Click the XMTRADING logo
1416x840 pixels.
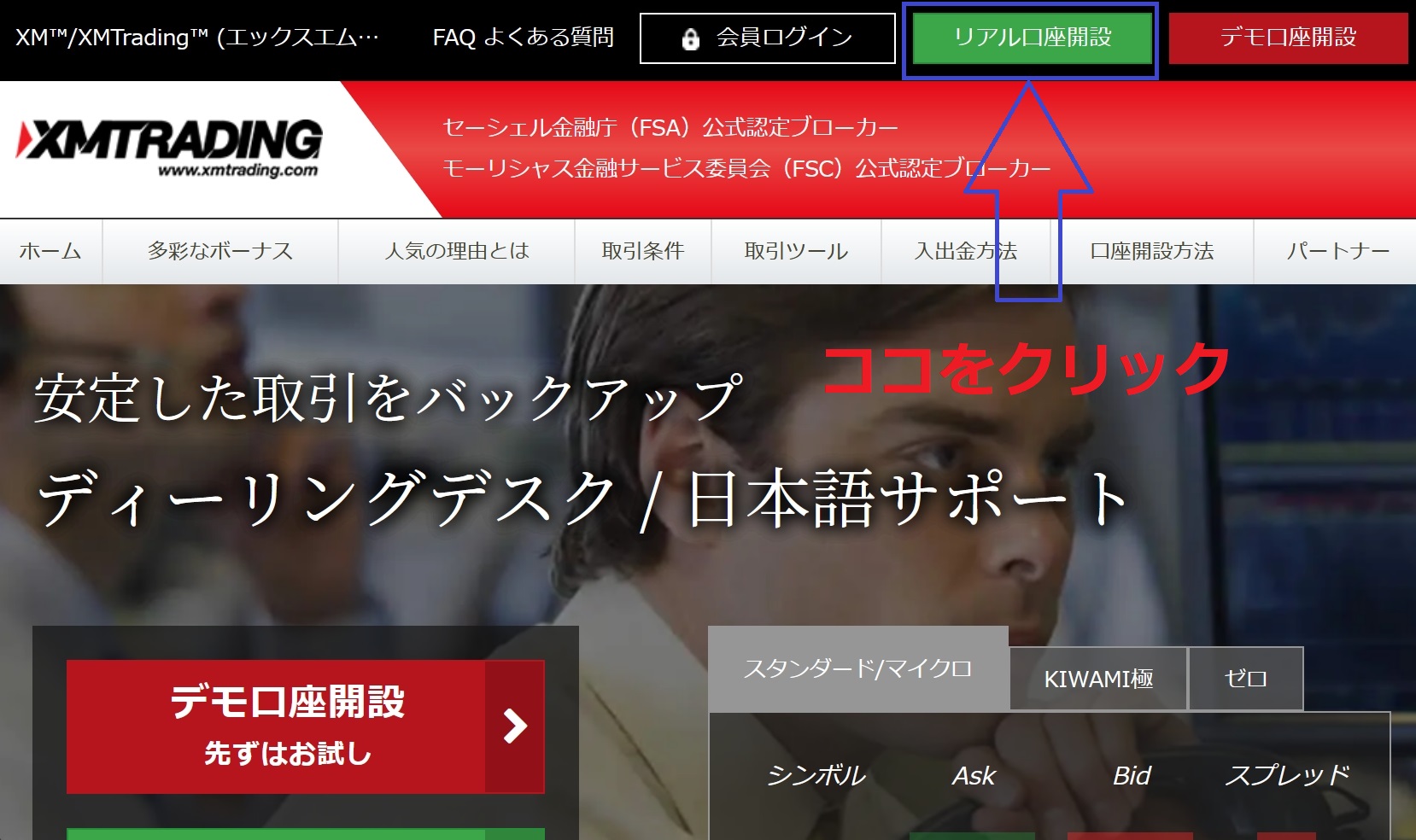[x=169, y=147]
